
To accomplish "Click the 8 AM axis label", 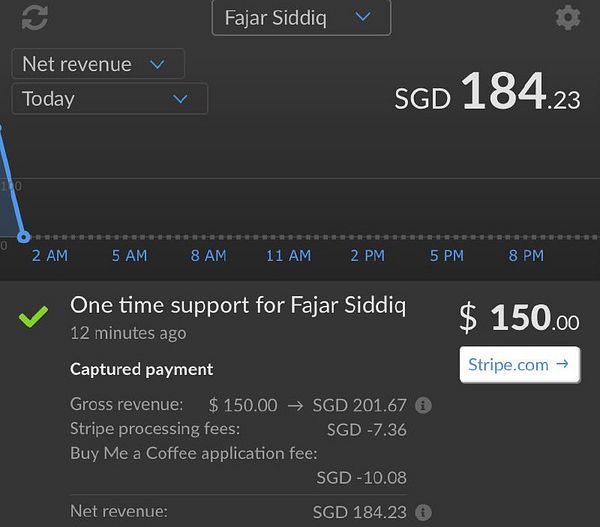I will click(x=208, y=256).
